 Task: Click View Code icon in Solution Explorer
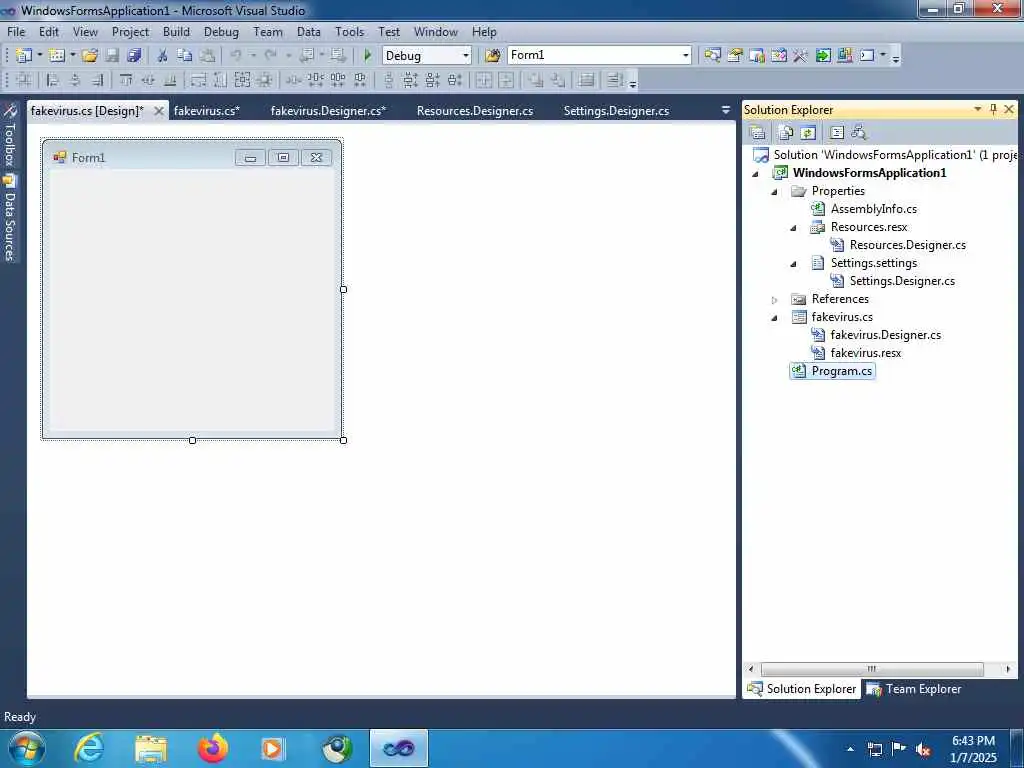pyautogui.click(x=837, y=133)
